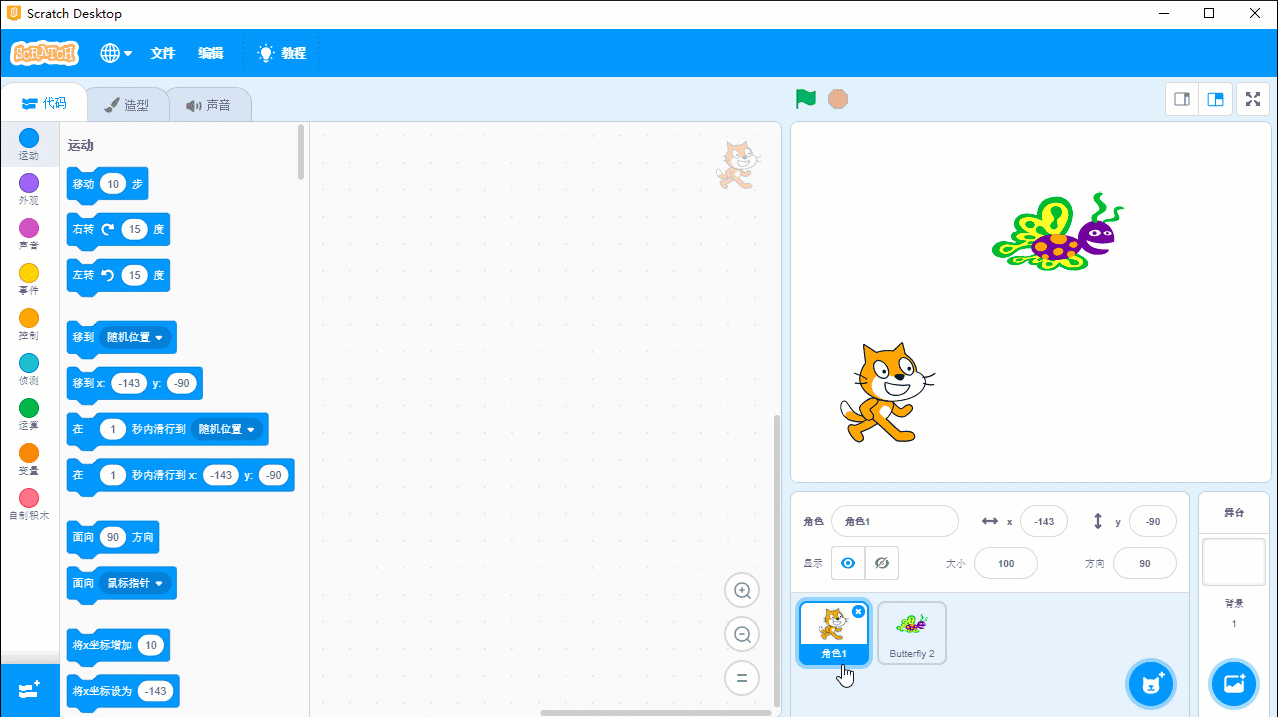1278x717 pixels.
Task: Switch to the 代码 tab
Action: 44,103
